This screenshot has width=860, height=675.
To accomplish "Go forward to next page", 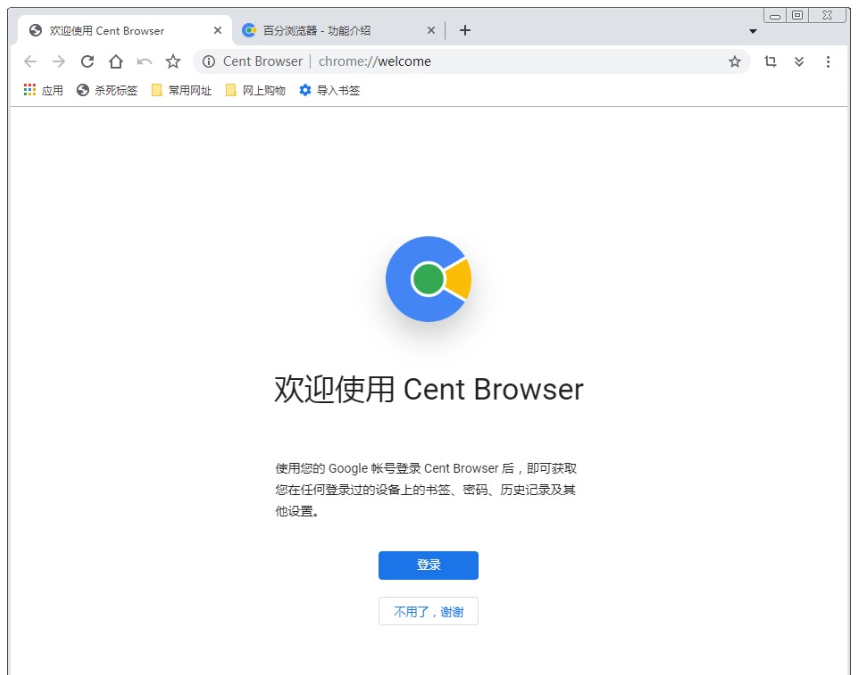I will click(59, 61).
